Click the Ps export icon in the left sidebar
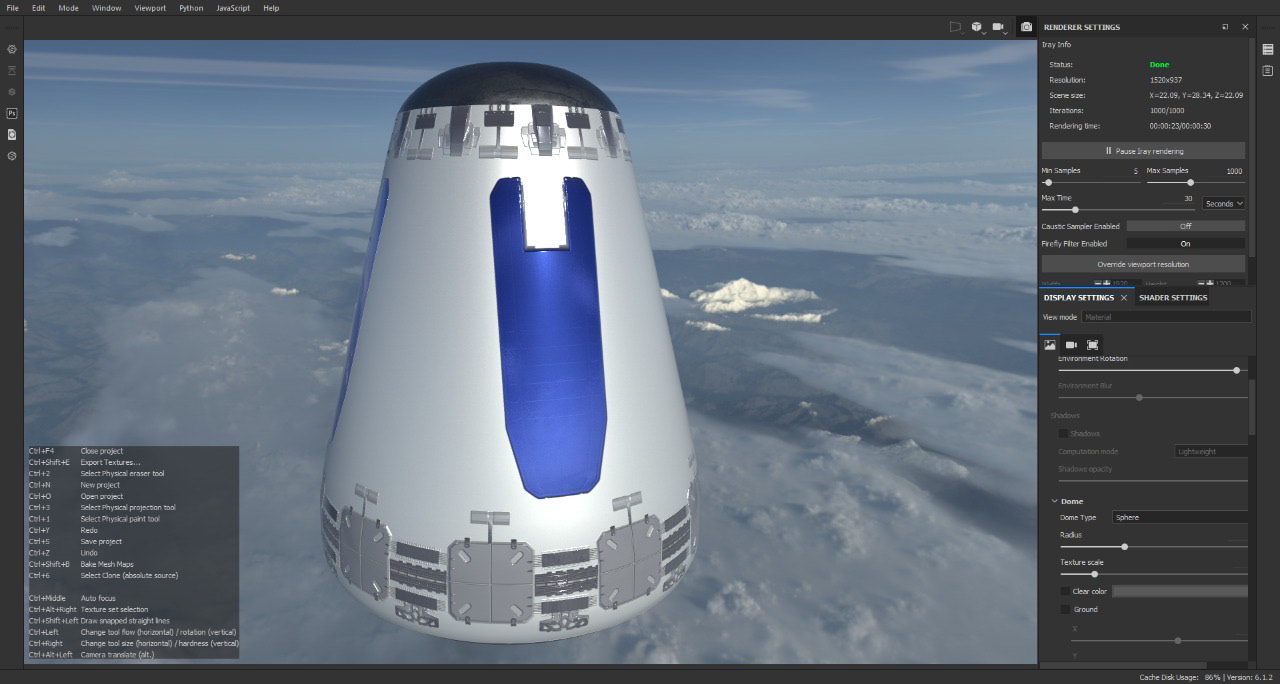Screen dimensions: 1280x684 pos(11,112)
